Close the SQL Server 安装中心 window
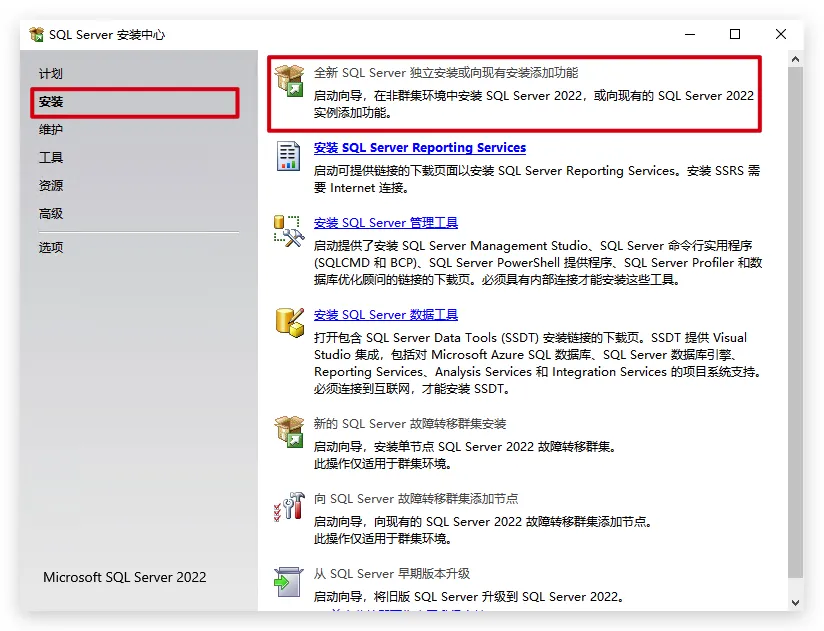The height and width of the screenshot is (631, 824). click(781, 35)
